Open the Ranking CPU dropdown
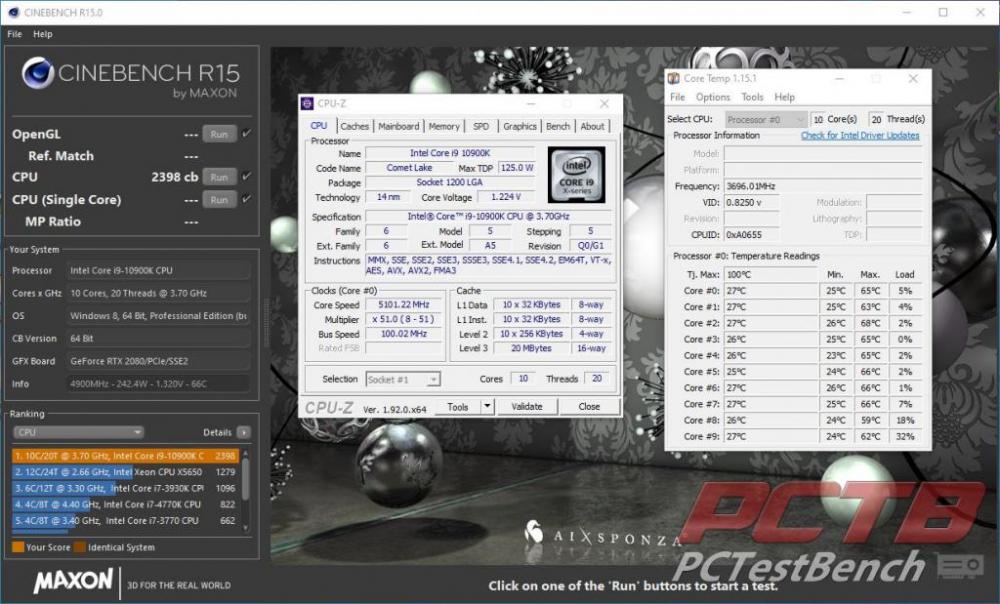The height and width of the screenshot is (604, 1000). pos(78,432)
